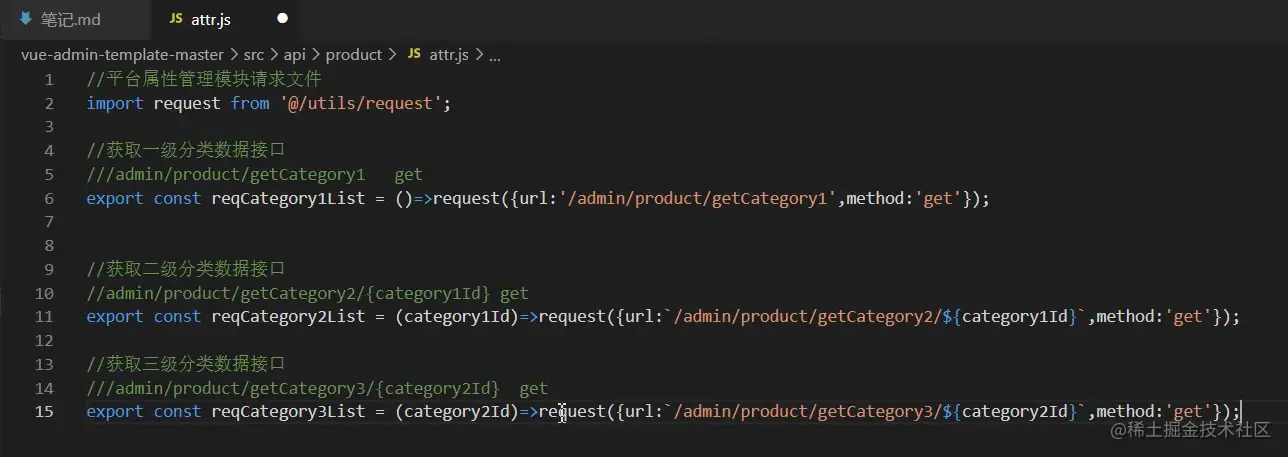Select the attr.js editor tab
This screenshot has height=457, width=1288.
tap(228, 19)
